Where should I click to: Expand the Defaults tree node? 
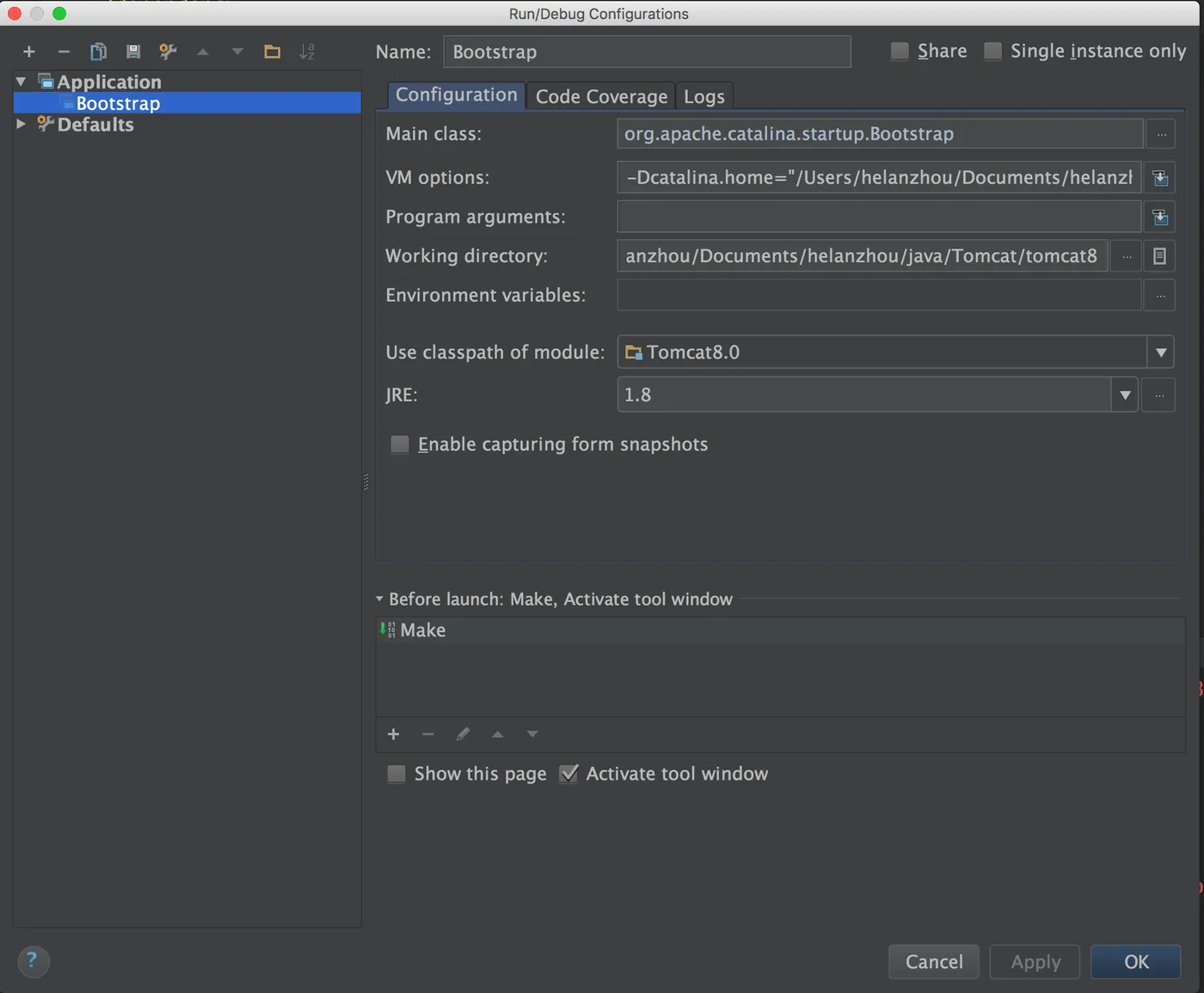pos(21,125)
